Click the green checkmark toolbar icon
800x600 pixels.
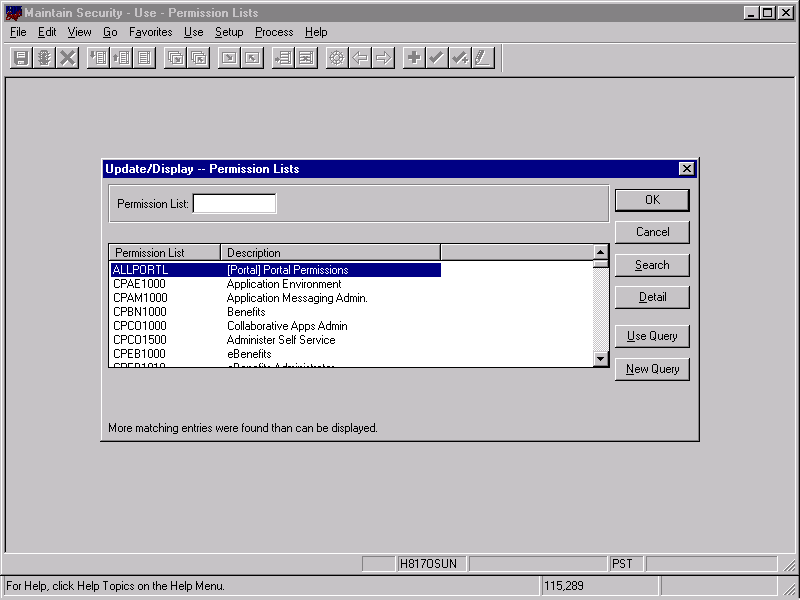(x=436, y=57)
